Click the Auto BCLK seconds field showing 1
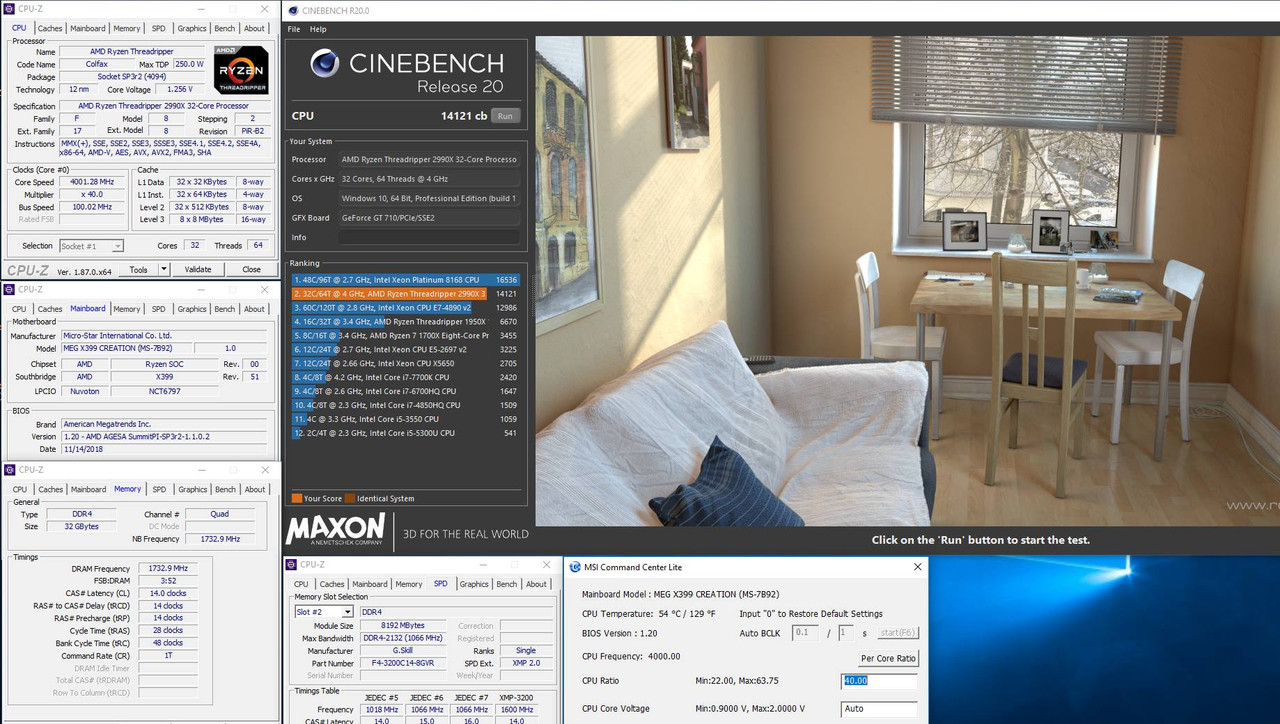This screenshot has width=1280, height=724. (845, 633)
